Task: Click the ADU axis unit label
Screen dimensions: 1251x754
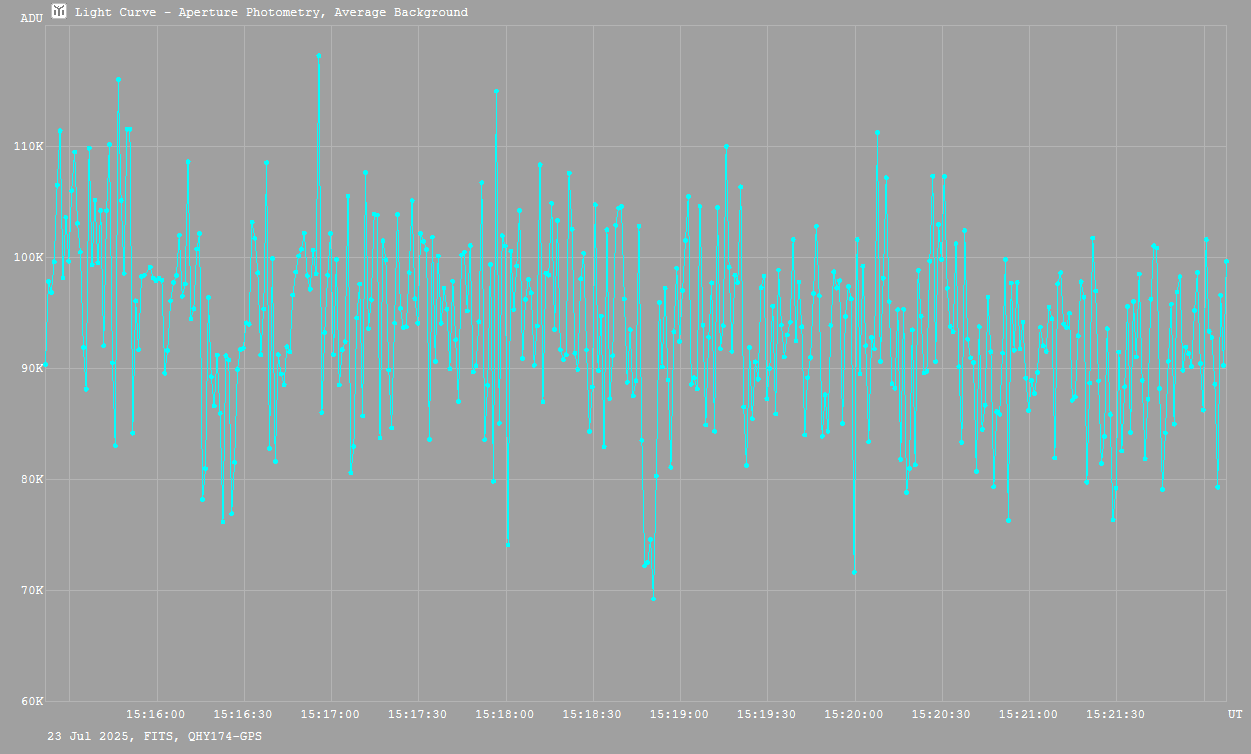Action: pos(31,18)
